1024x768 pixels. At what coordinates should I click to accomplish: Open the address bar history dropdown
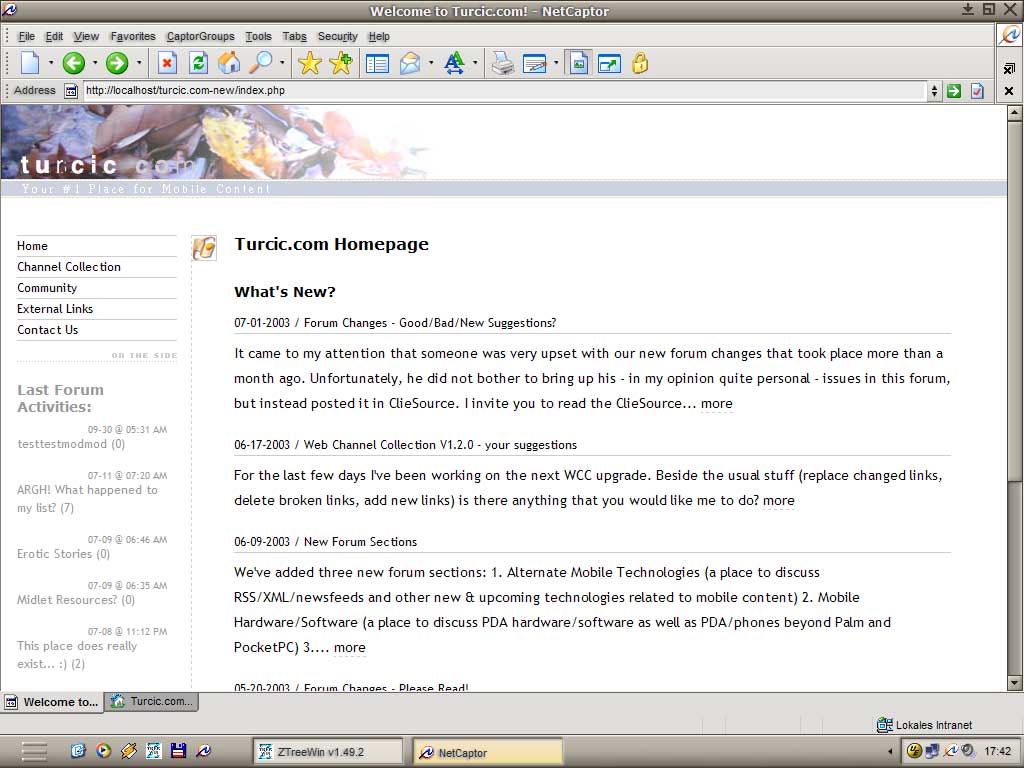[935, 91]
